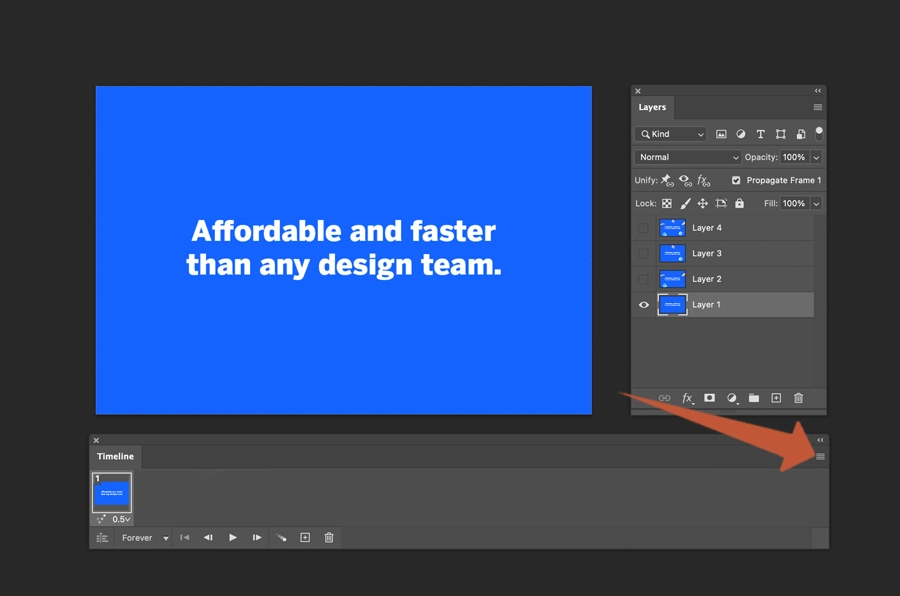The image size is (900, 596).
Task: Open the Forever loop count dropdown
Action: pos(143,537)
